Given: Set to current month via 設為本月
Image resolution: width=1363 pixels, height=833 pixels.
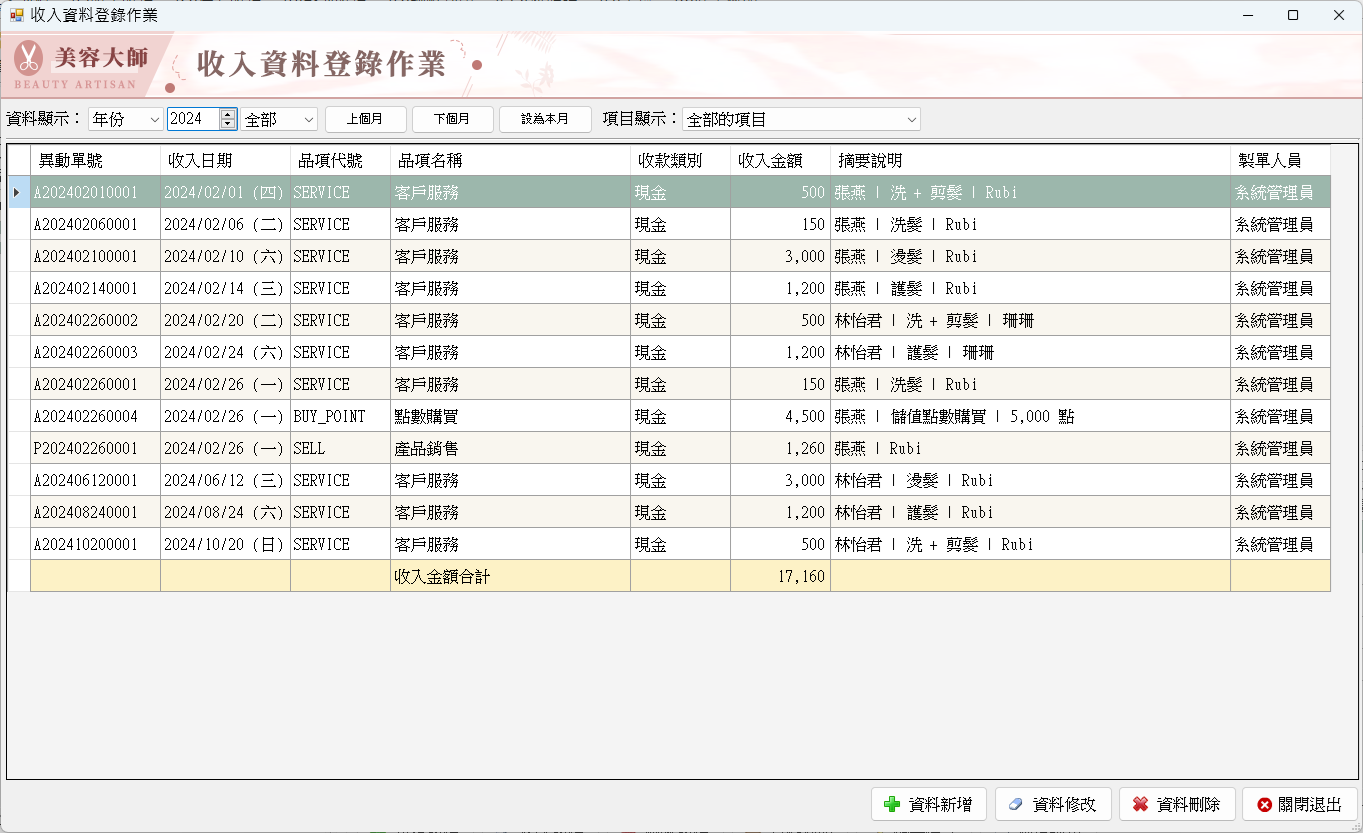Looking at the screenshot, I should [545, 119].
